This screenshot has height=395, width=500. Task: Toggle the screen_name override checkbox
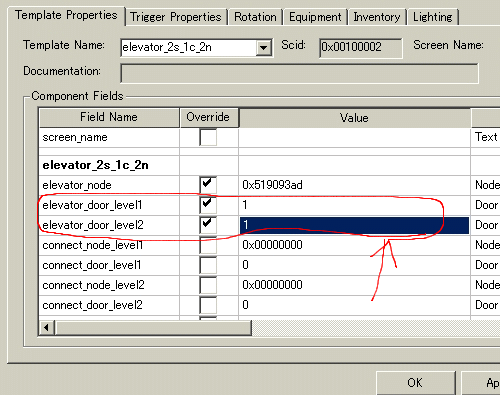208,137
